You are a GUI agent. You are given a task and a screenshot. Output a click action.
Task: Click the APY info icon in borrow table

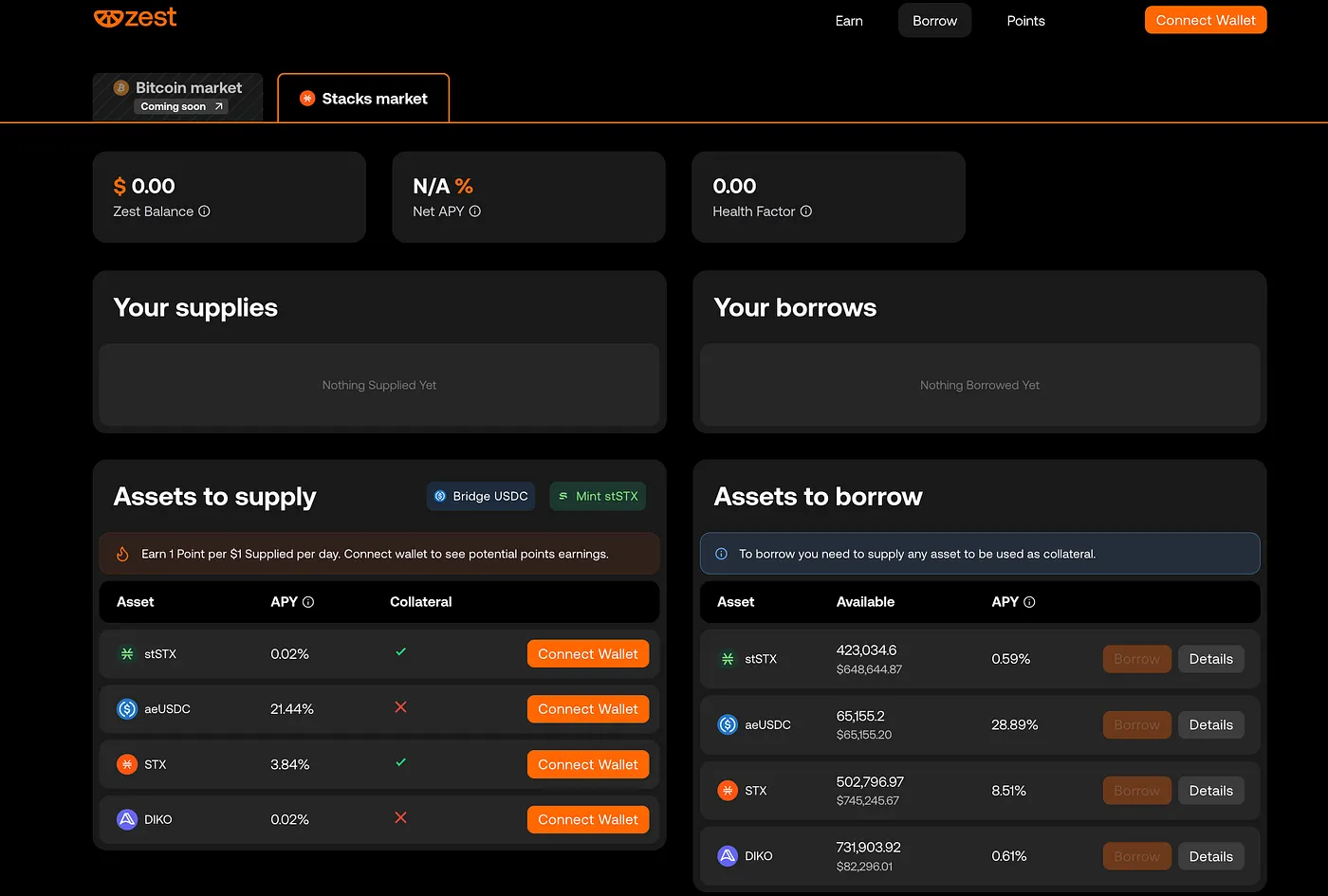(1030, 602)
